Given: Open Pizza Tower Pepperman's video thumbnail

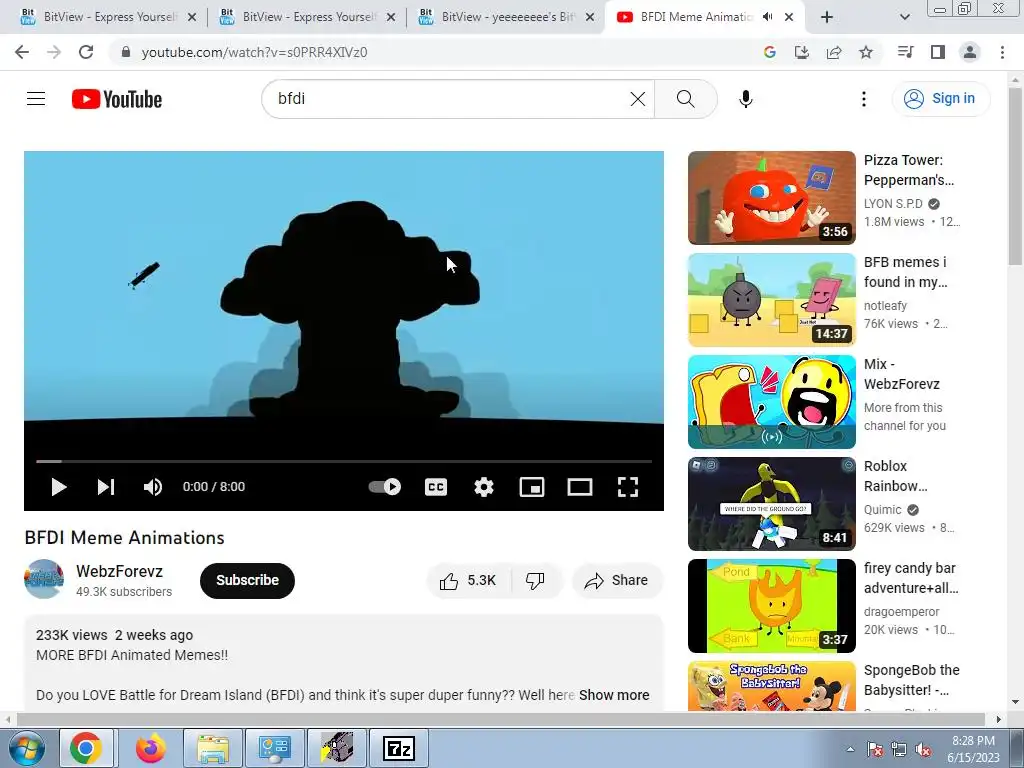Looking at the screenshot, I should coord(771,198).
